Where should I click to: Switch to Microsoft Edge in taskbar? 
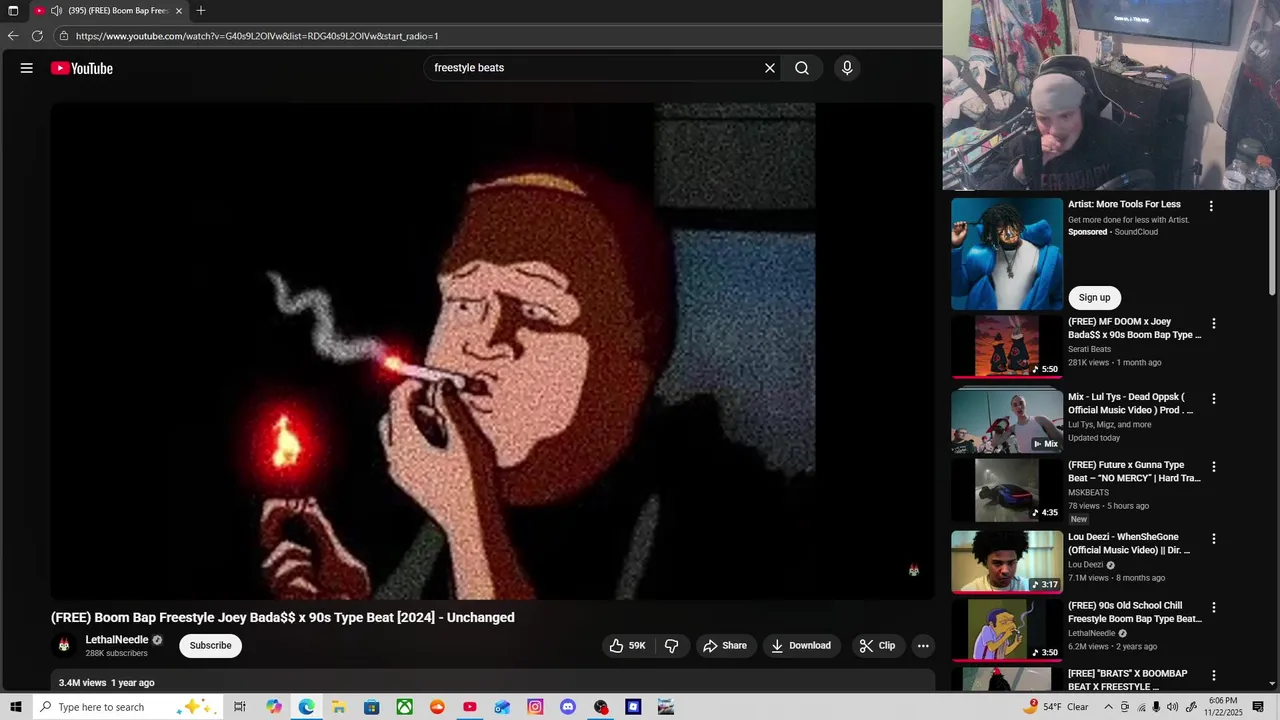click(x=306, y=707)
